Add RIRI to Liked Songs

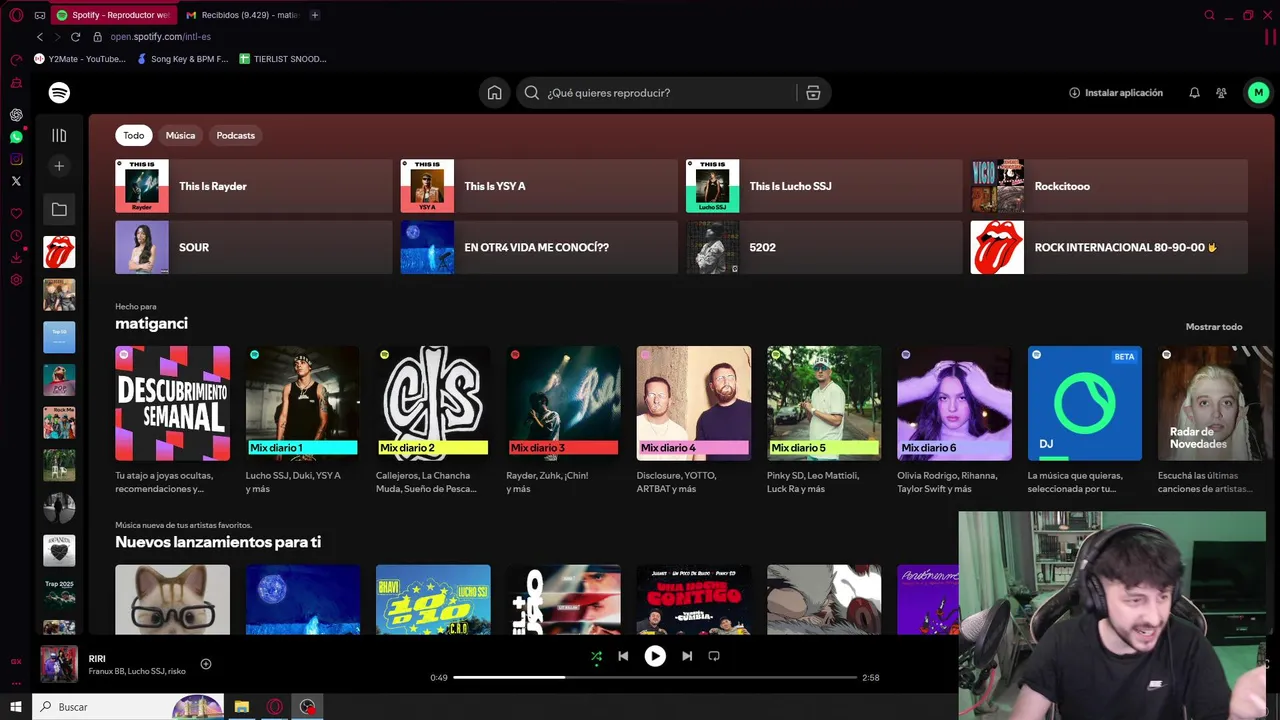pos(205,664)
